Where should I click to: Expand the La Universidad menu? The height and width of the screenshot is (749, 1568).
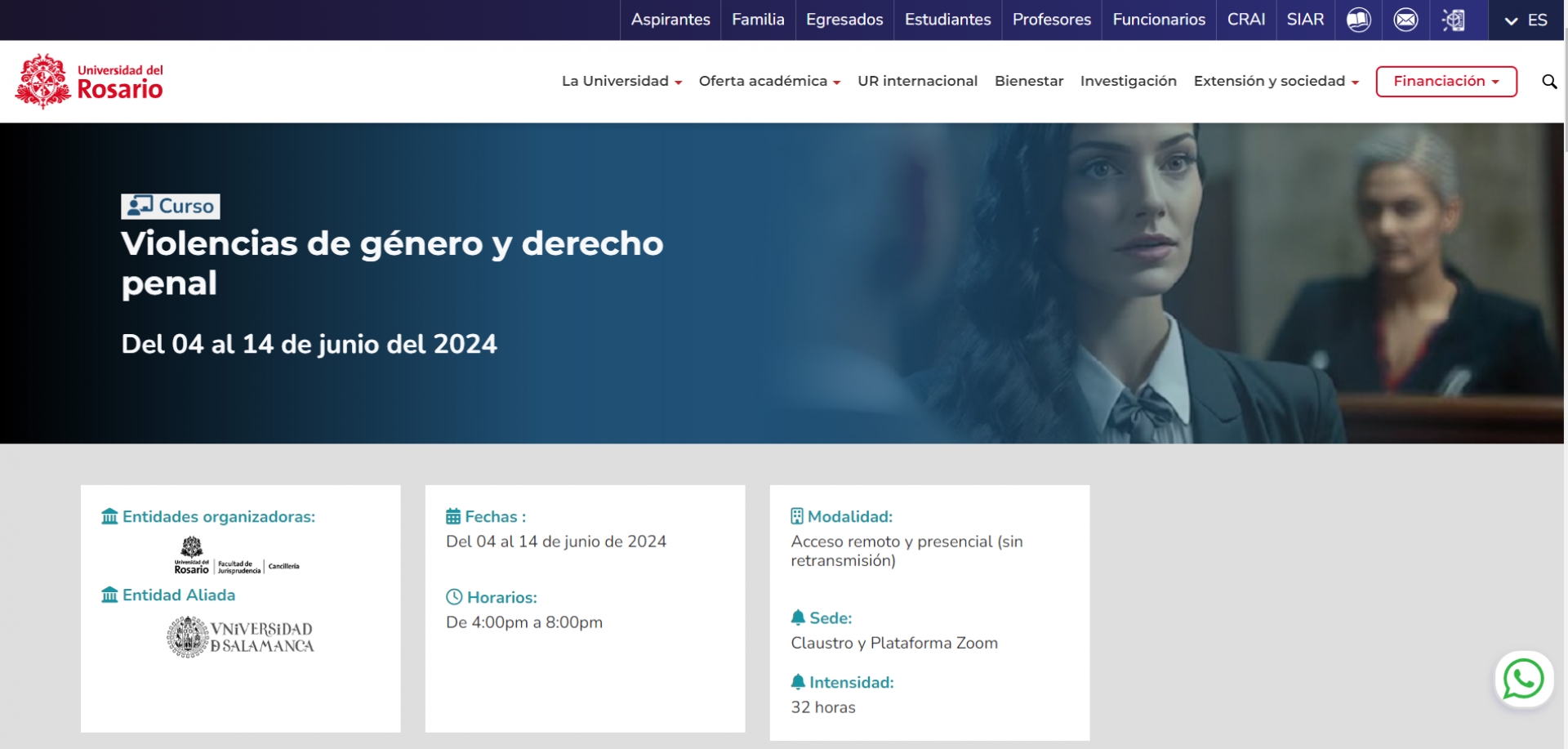(621, 81)
